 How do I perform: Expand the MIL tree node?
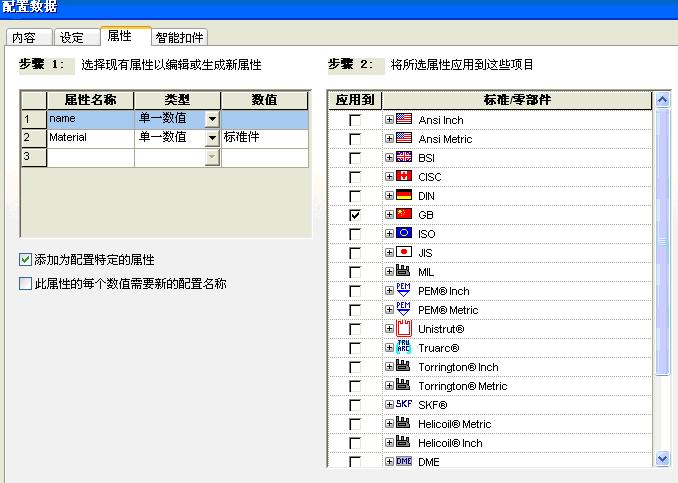pos(389,272)
